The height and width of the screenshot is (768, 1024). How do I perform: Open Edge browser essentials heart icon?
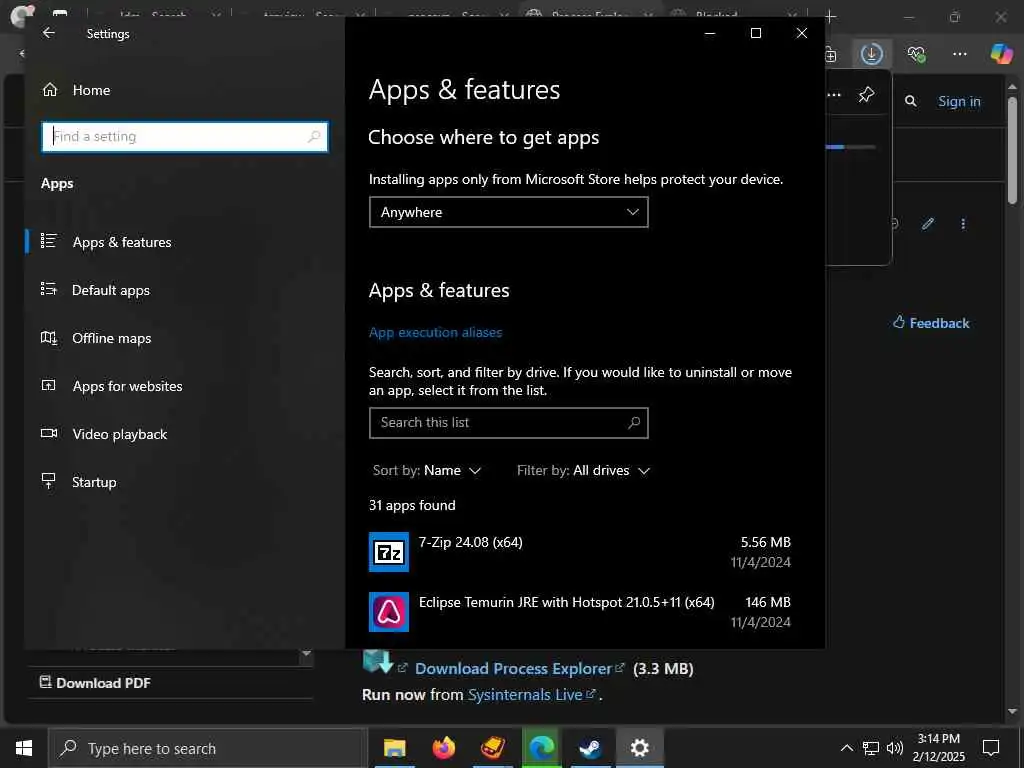coord(916,54)
